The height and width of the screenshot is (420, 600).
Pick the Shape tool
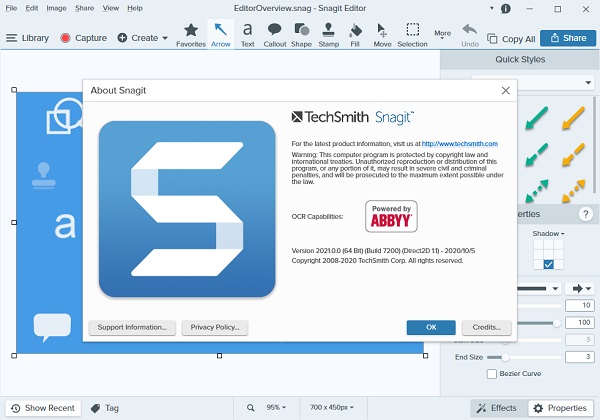301,34
